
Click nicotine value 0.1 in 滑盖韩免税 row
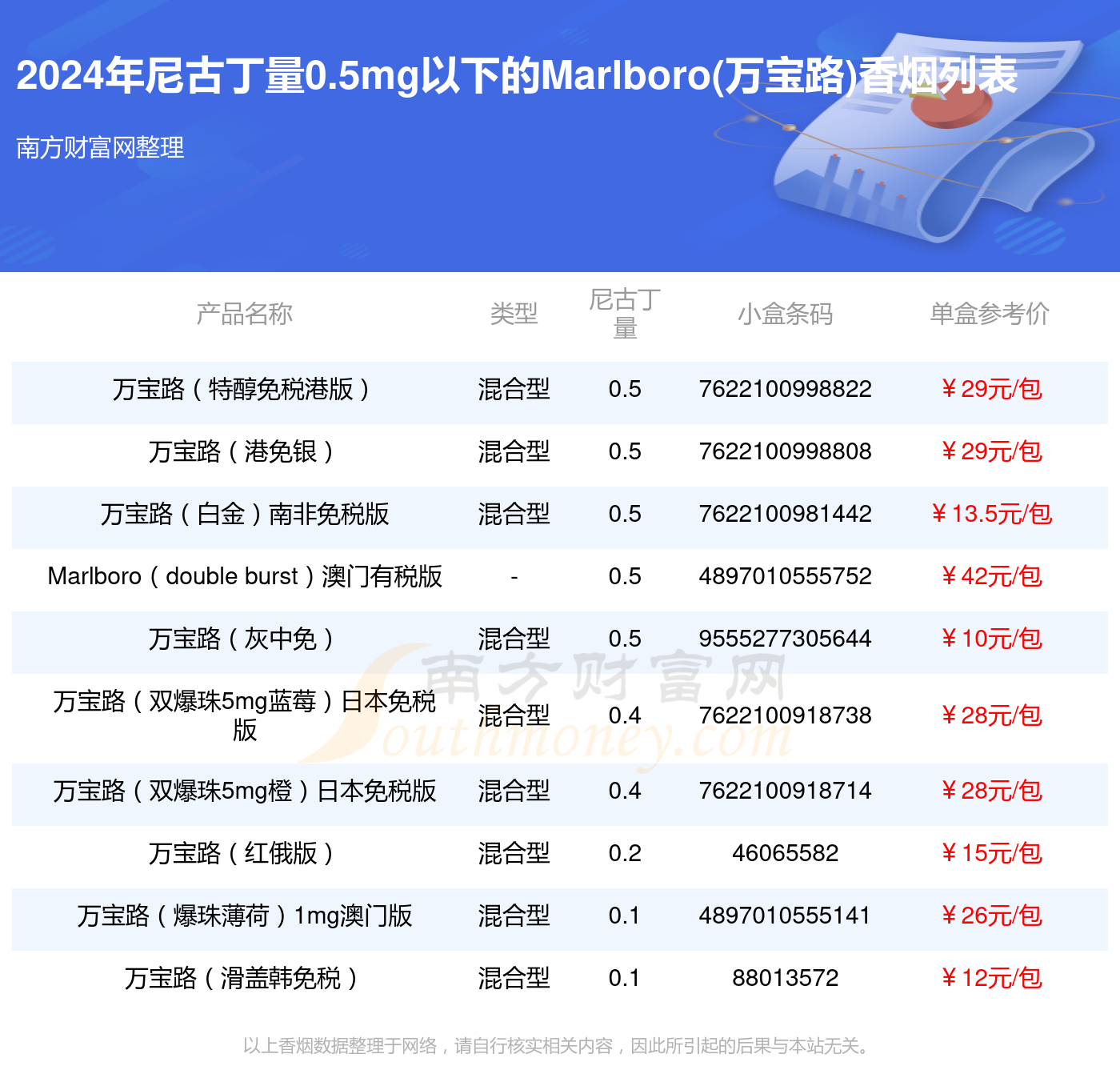(x=625, y=979)
